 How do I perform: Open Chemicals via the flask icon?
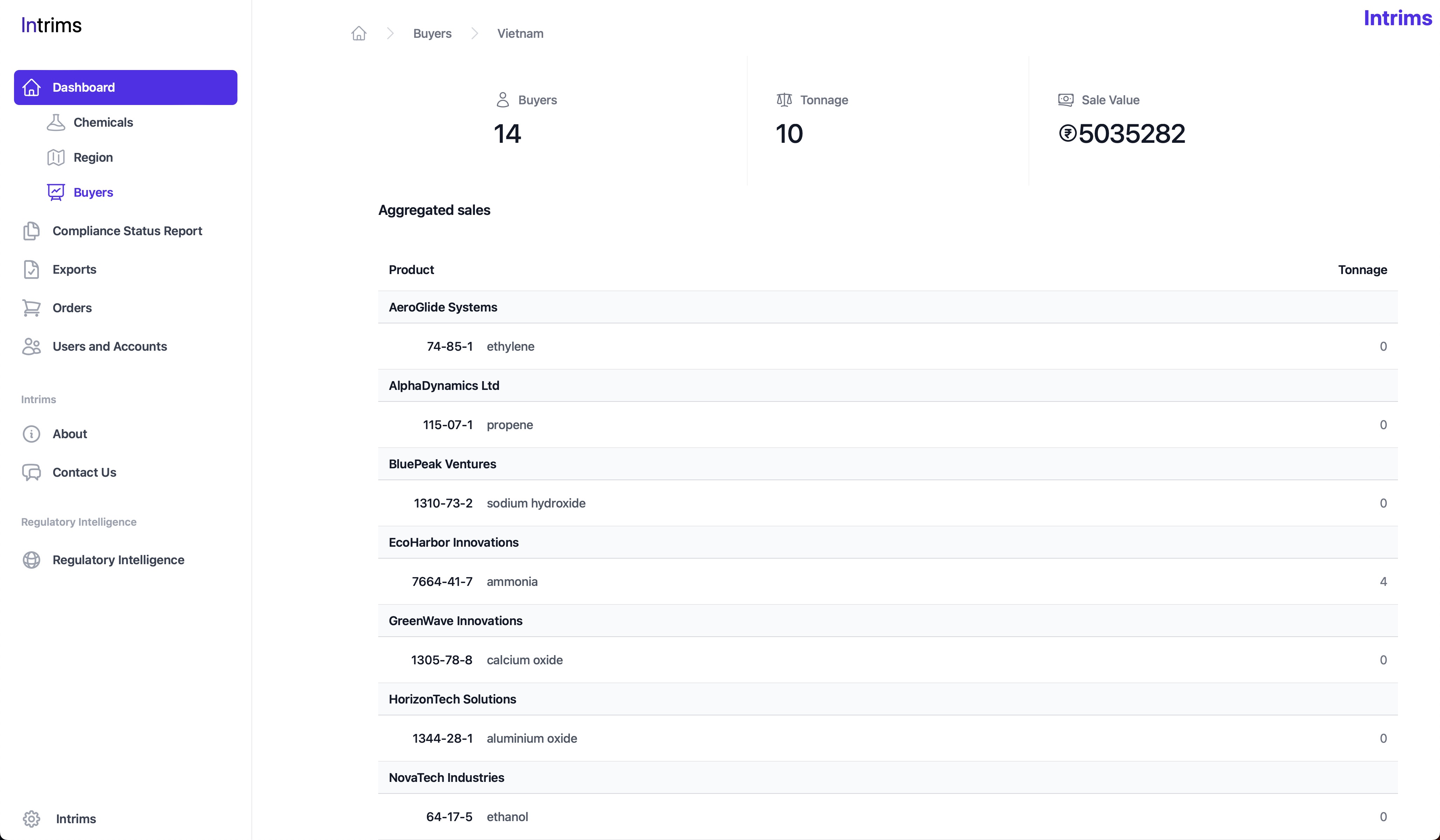pos(55,122)
